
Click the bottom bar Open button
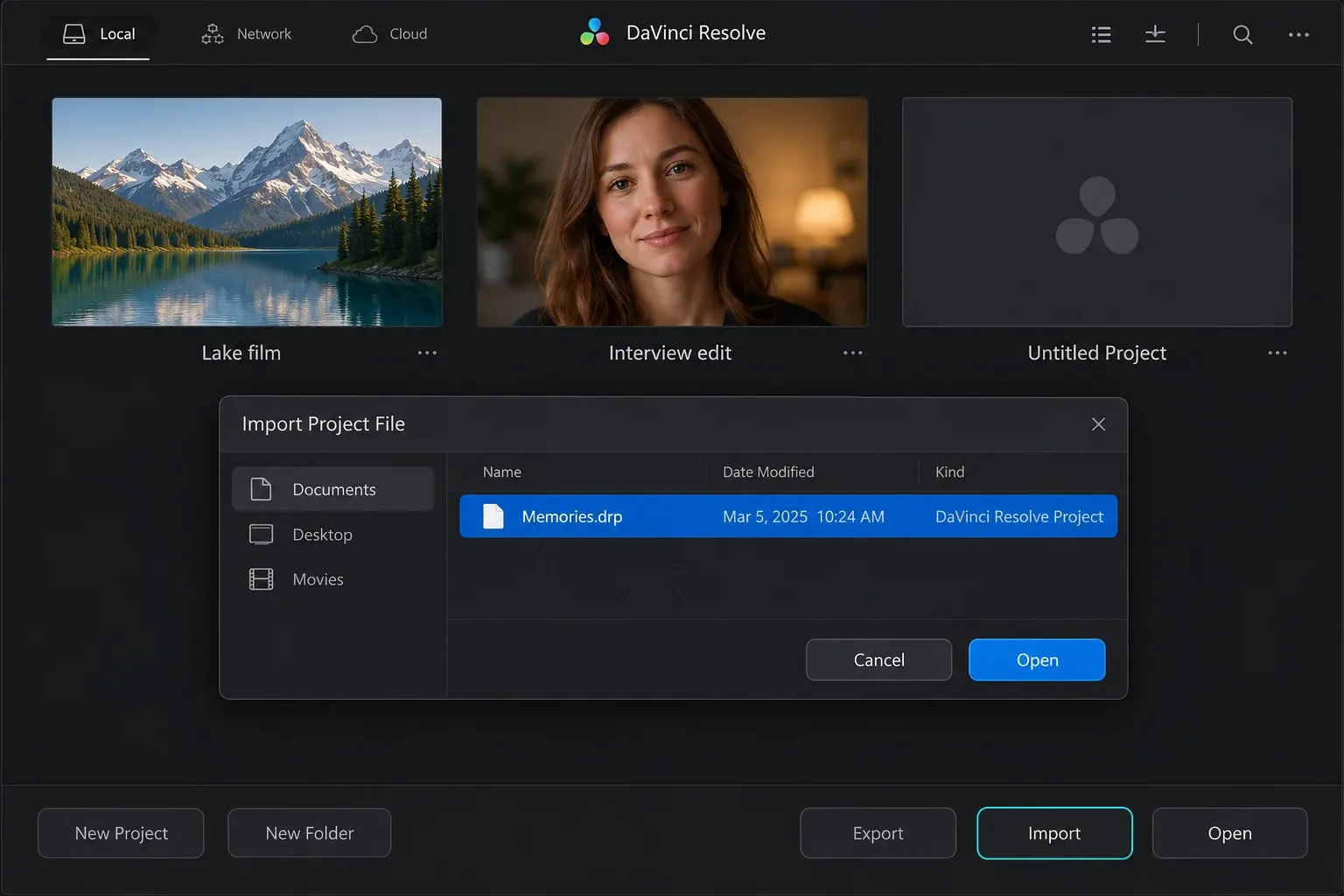tap(1229, 833)
